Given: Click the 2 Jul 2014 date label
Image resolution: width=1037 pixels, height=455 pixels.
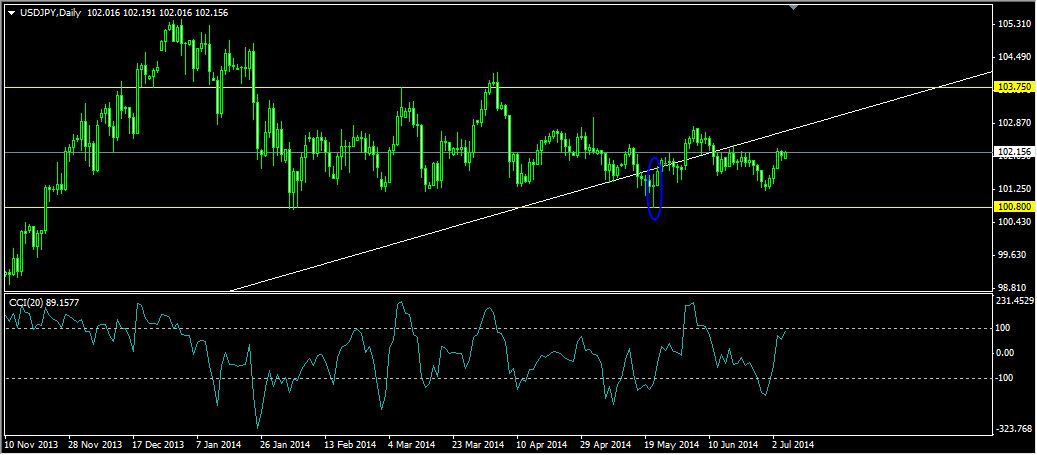Looking at the screenshot, I should click(x=792, y=444).
